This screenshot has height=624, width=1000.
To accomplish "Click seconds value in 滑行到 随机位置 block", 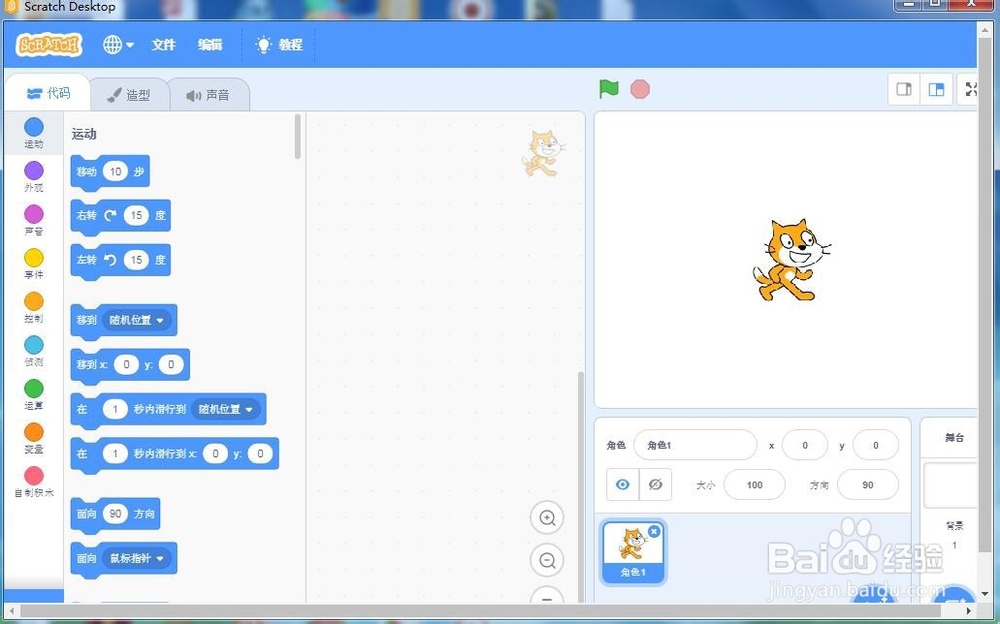I will pyautogui.click(x=115, y=409).
